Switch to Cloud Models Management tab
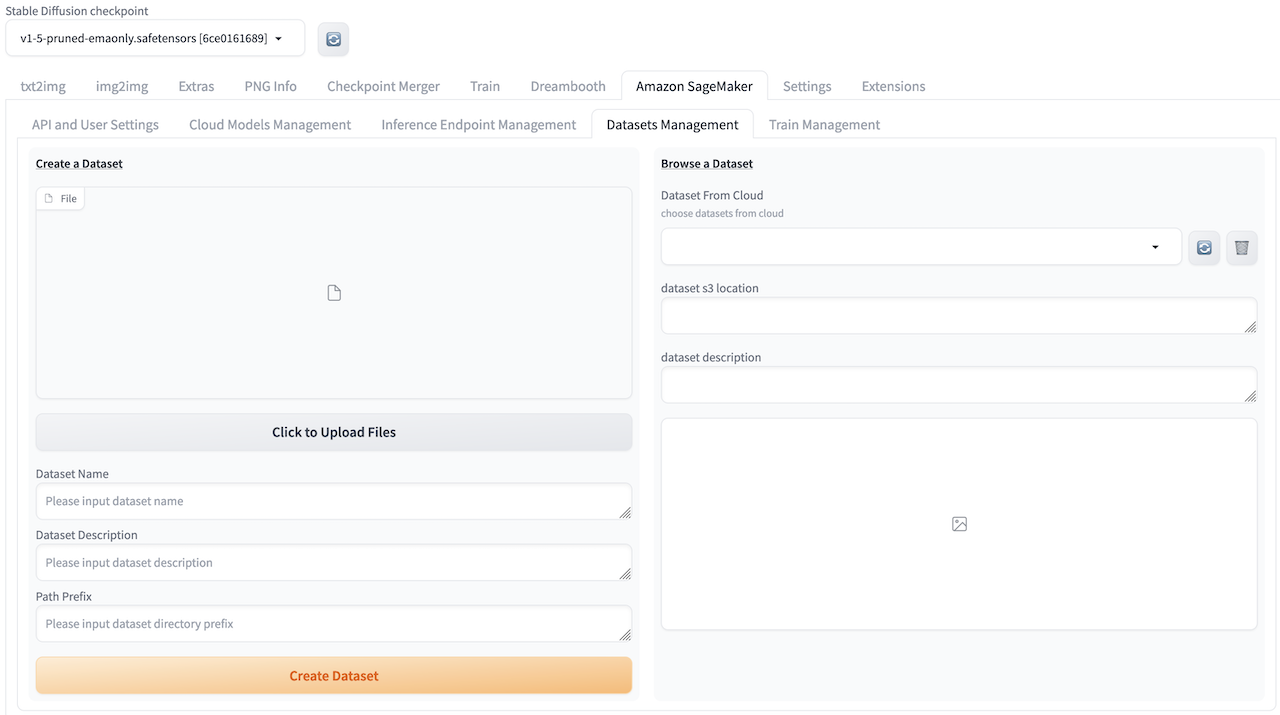This screenshot has height=715, width=1280. (x=270, y=125)
